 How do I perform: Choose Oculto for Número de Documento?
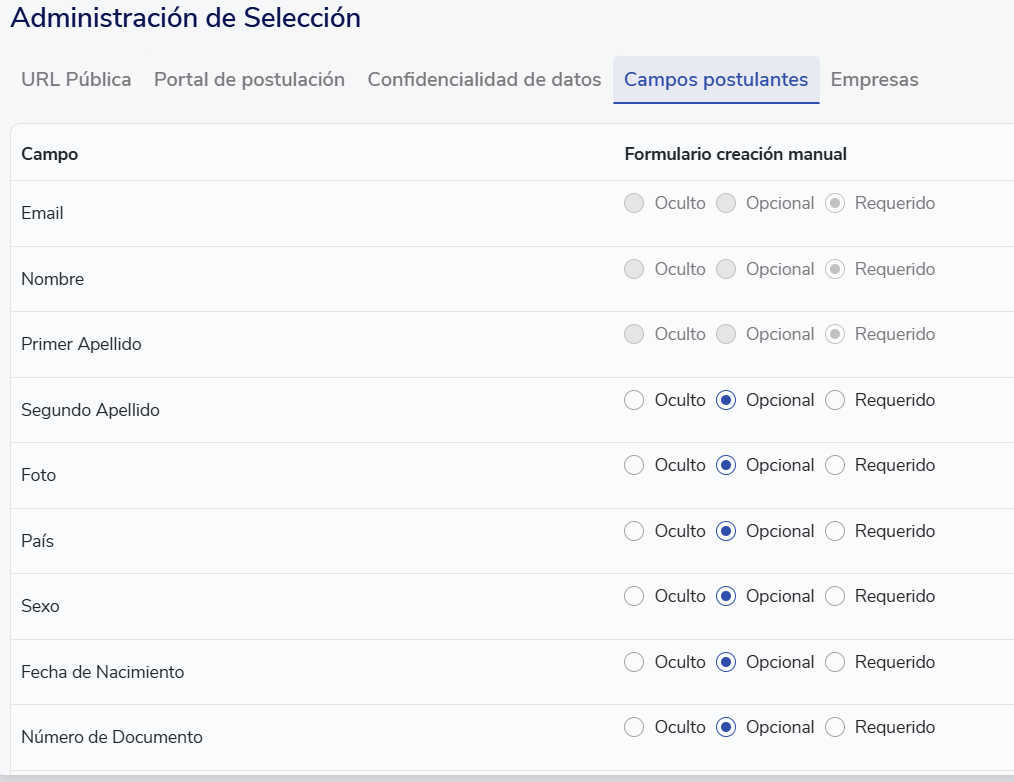click(x=634, y=727)
